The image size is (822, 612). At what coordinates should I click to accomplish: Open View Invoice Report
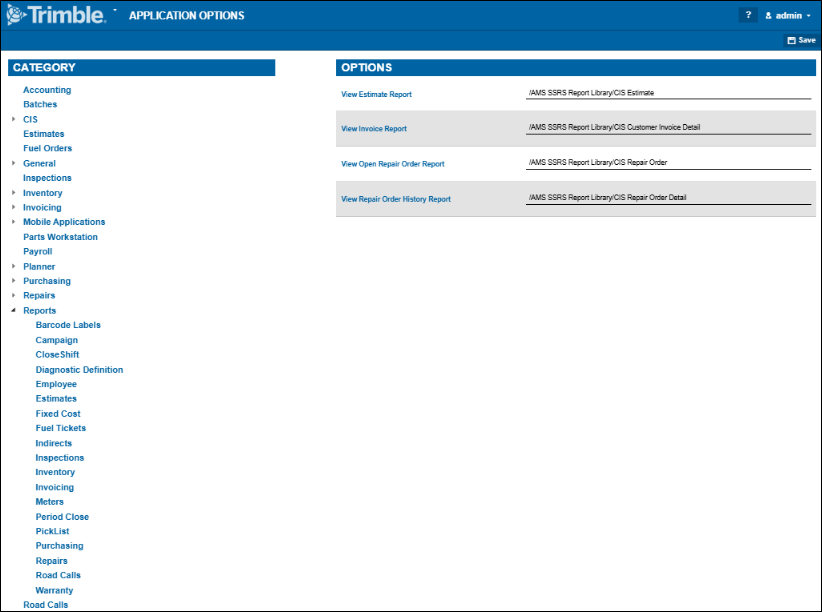click(x=373, y=128)
